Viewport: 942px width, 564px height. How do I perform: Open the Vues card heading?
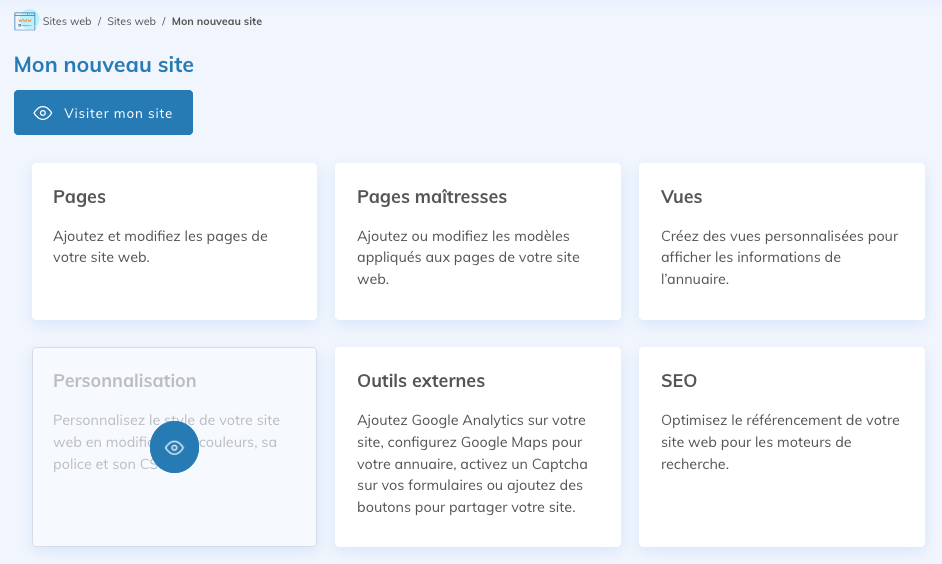[x=681, y=197]
